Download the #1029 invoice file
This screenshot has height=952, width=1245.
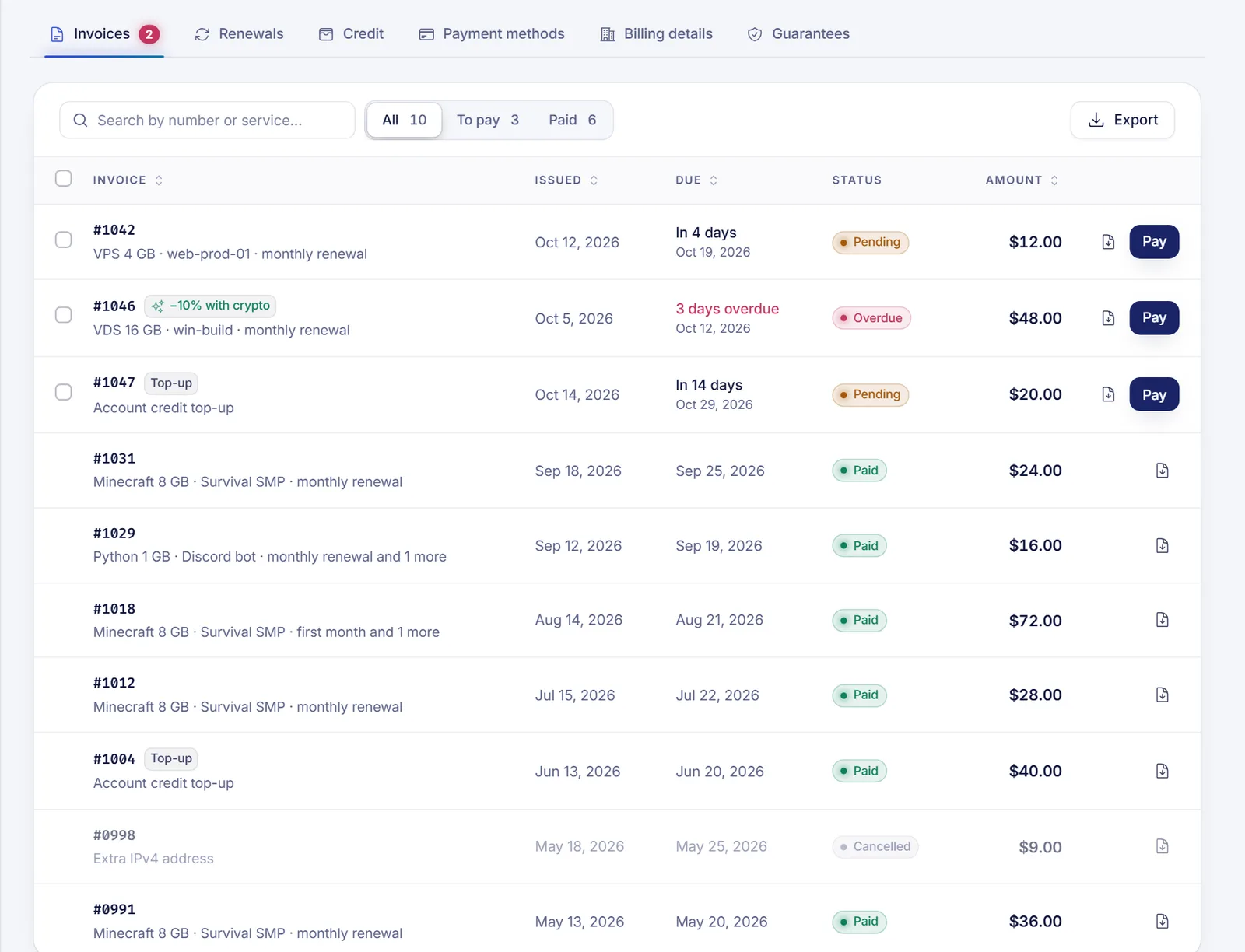click(1162, 545)
